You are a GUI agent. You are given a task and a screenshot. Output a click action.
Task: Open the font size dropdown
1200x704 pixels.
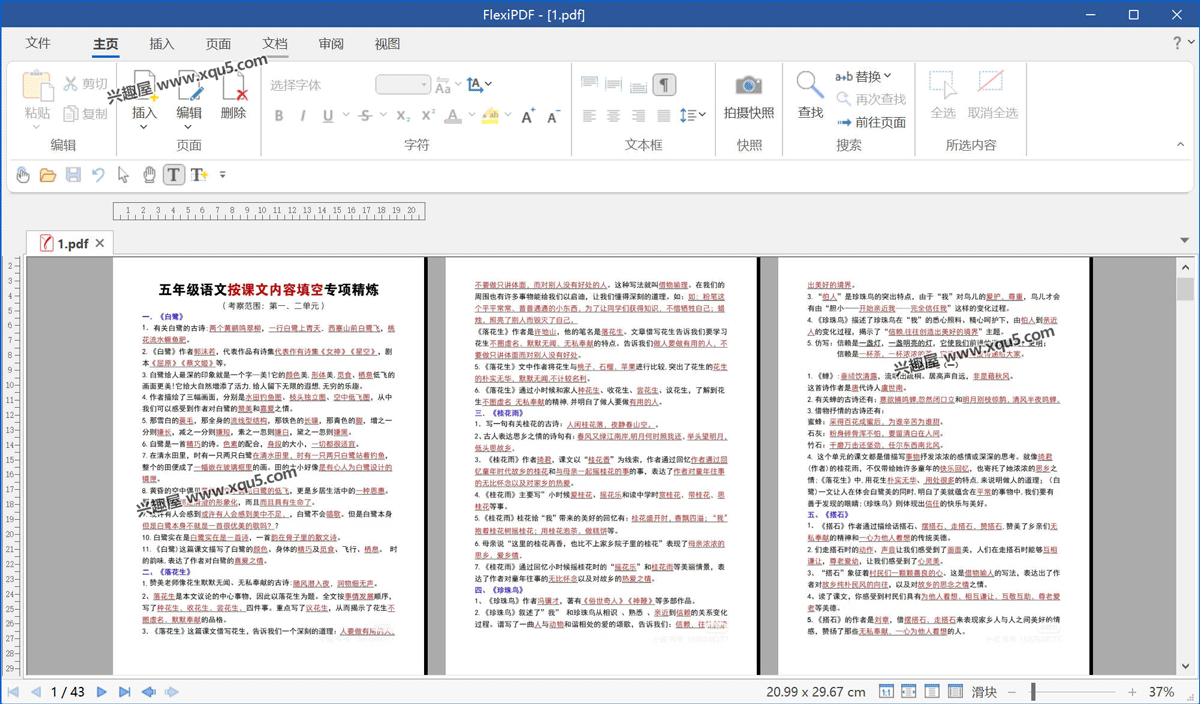(x=425, y=85)
